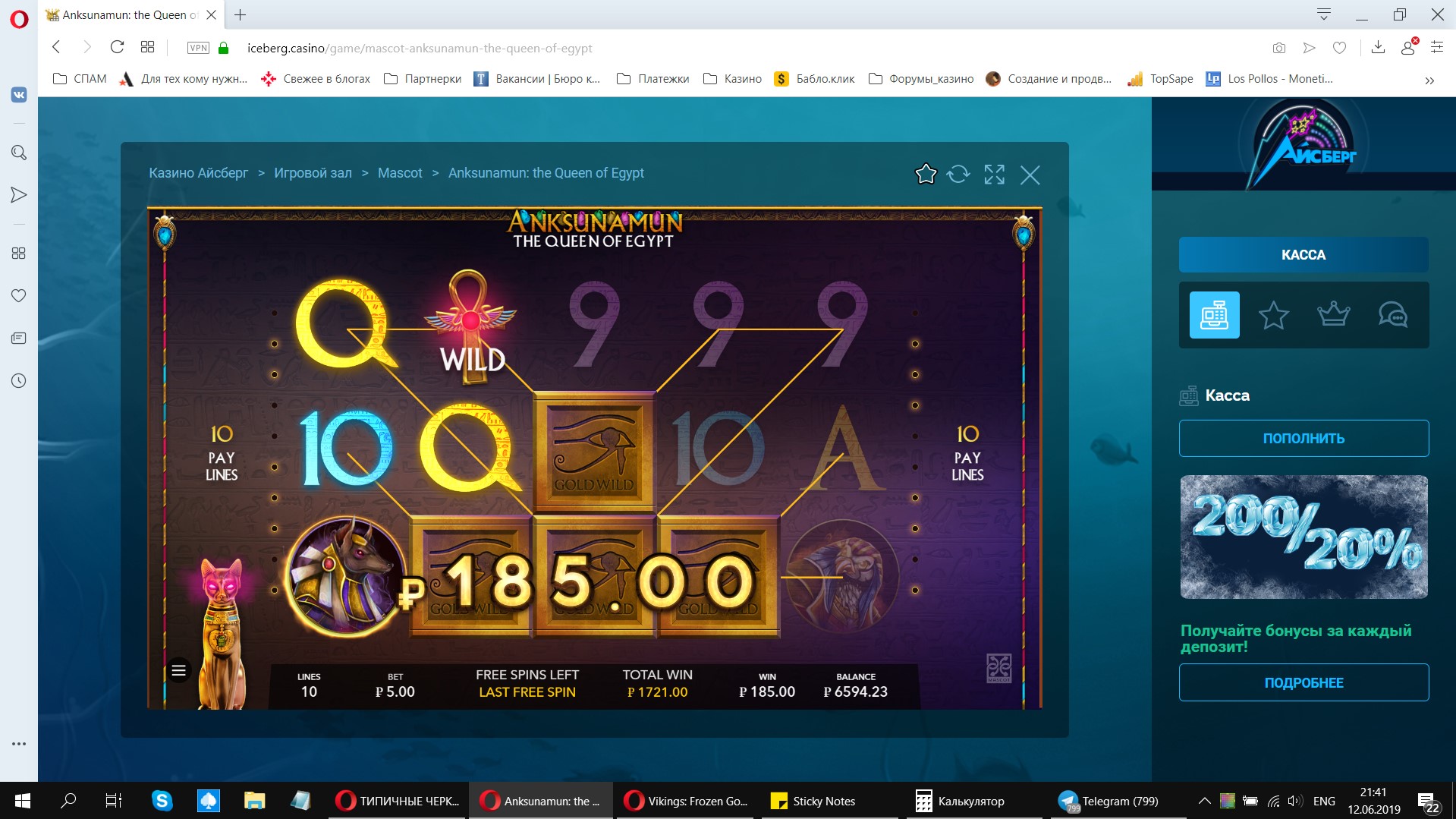Open the СПАМ bookmarks folder
Screen dimensions: 1456x819
click(80, 79)
